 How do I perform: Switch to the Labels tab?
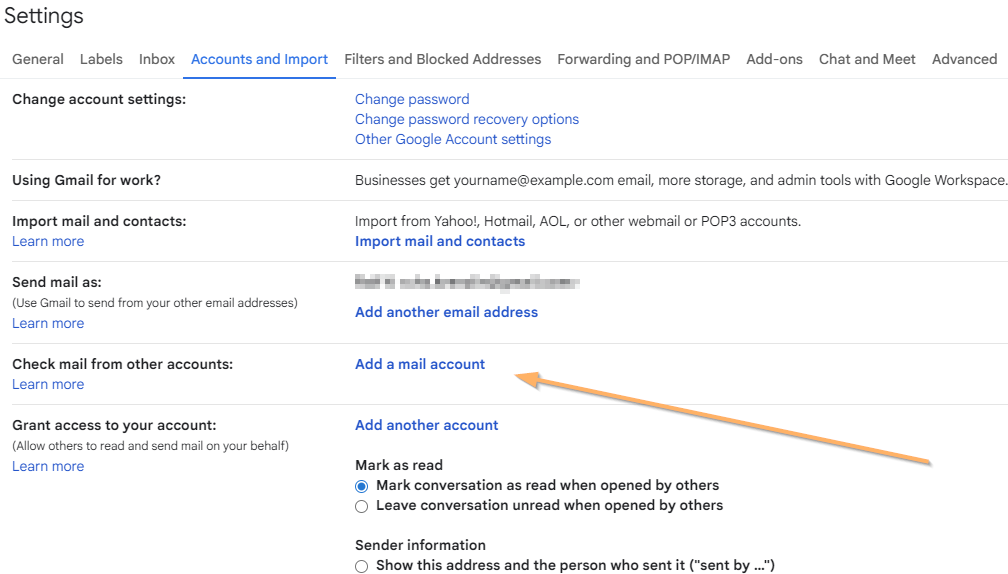point(101,59)
